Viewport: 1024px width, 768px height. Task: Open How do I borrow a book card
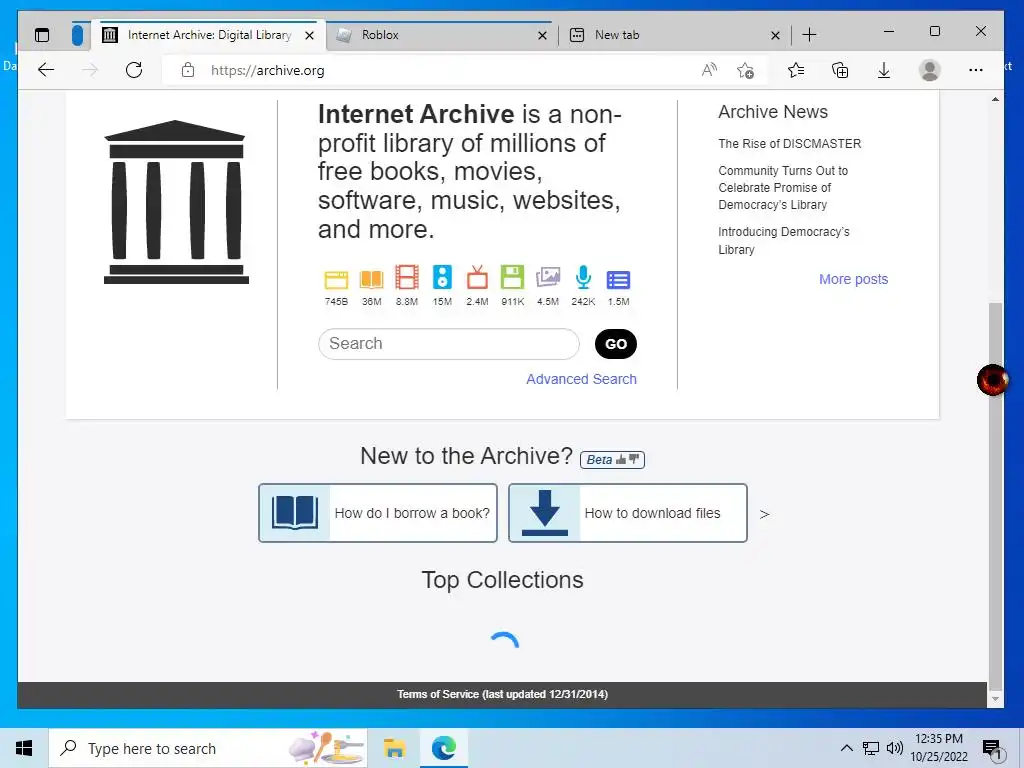[377, 513]
